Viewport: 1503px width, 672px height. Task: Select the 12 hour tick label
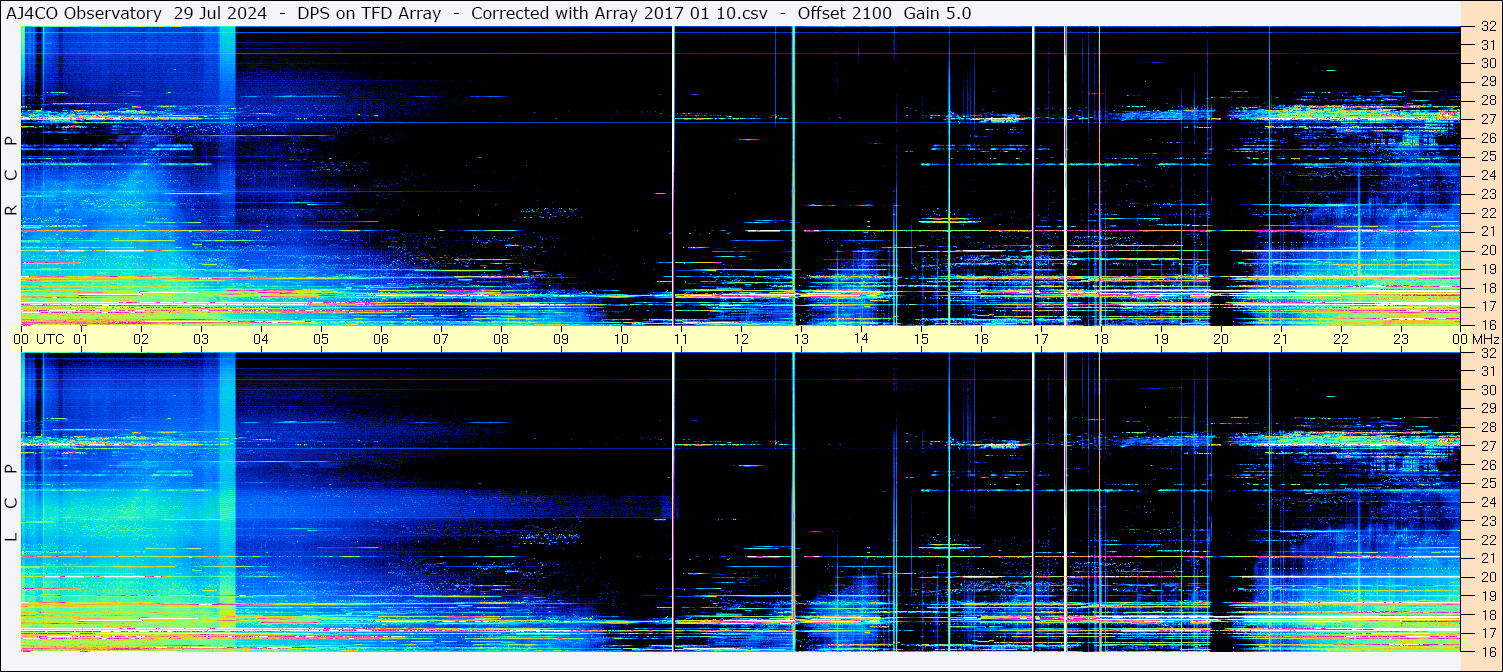tap(741, 339)
